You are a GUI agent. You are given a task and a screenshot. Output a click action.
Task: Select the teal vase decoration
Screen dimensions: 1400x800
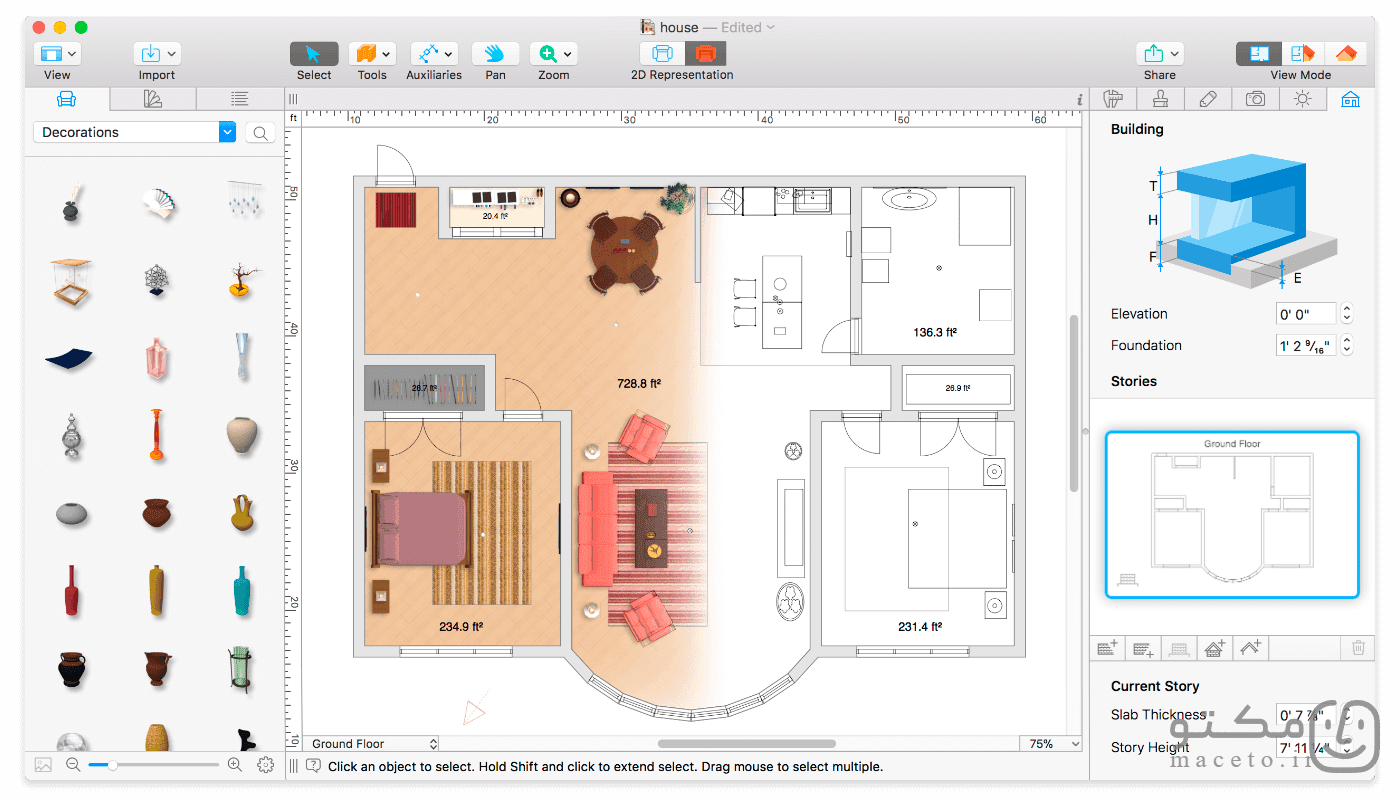click(x=242, y=590)
